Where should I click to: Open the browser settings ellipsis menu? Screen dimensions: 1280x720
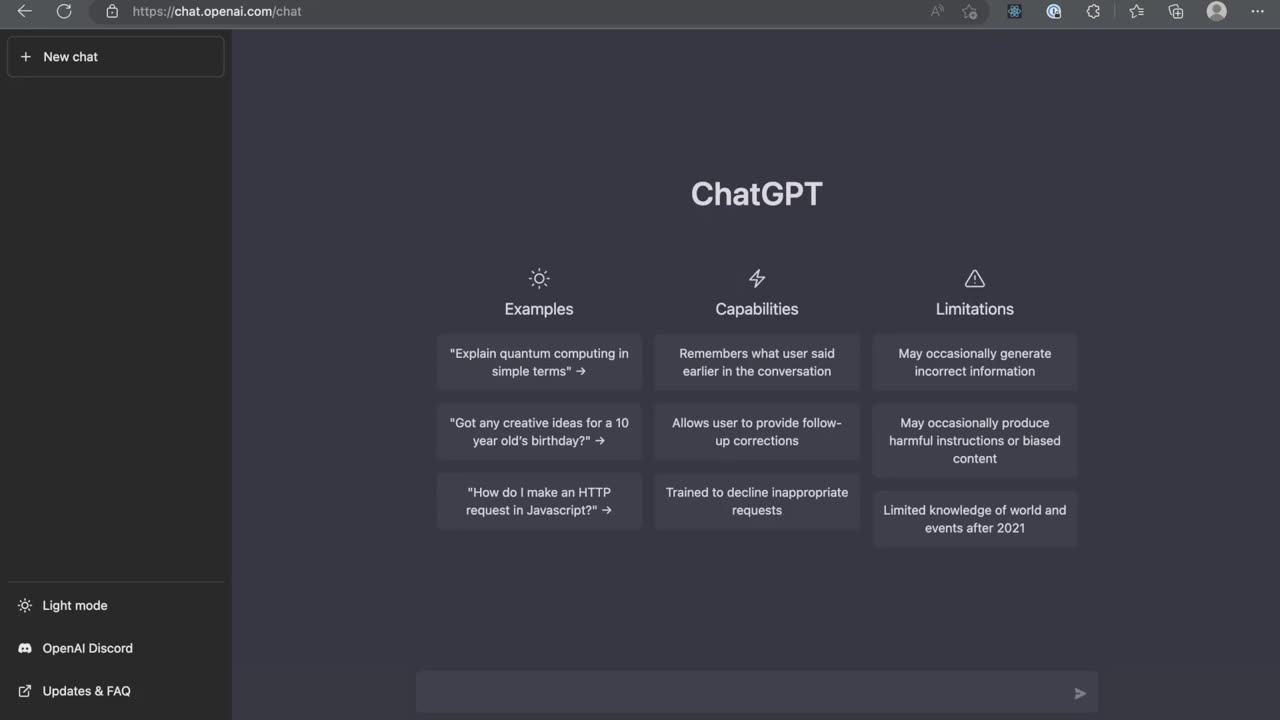[1258, 11]
